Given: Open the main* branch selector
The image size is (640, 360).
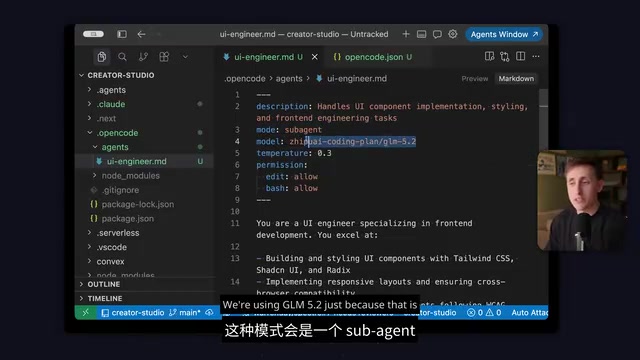Looking at the screenshot, I should pos(185,313).
